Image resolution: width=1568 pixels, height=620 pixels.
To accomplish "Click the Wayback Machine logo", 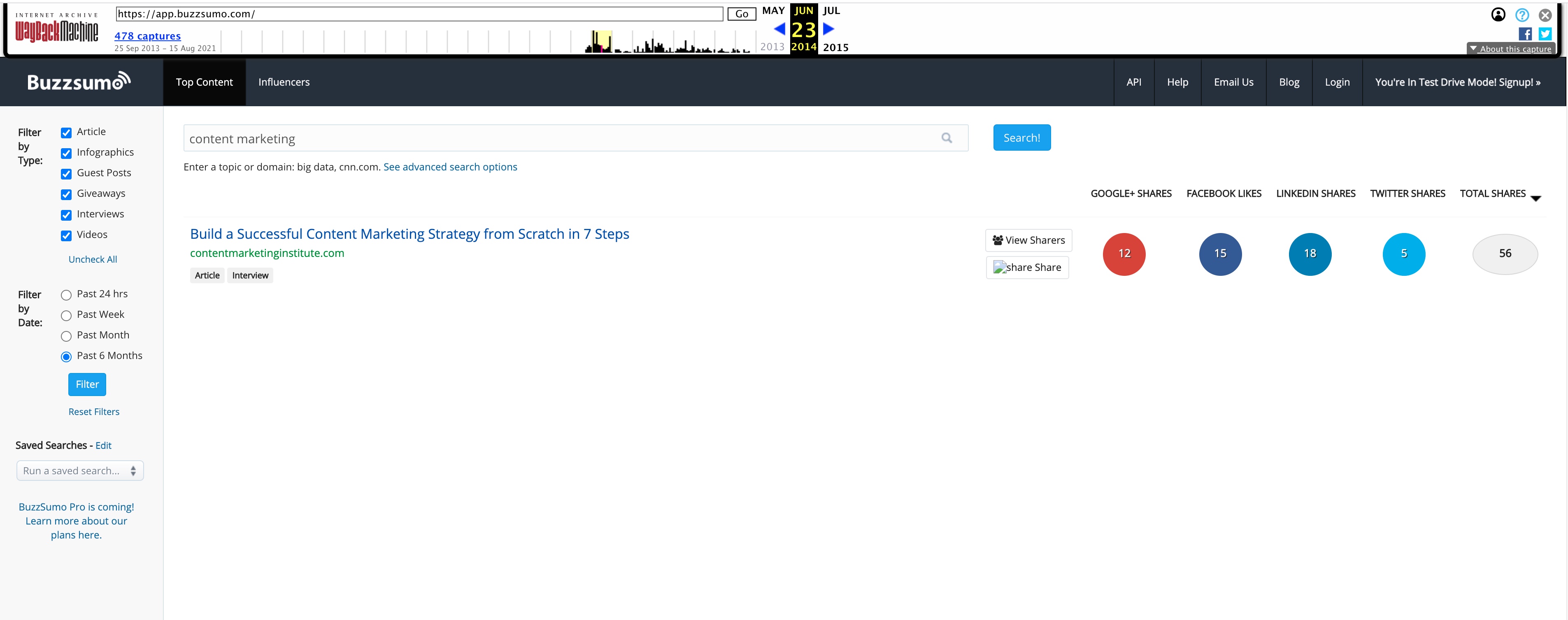I will (x=57, y=28).
